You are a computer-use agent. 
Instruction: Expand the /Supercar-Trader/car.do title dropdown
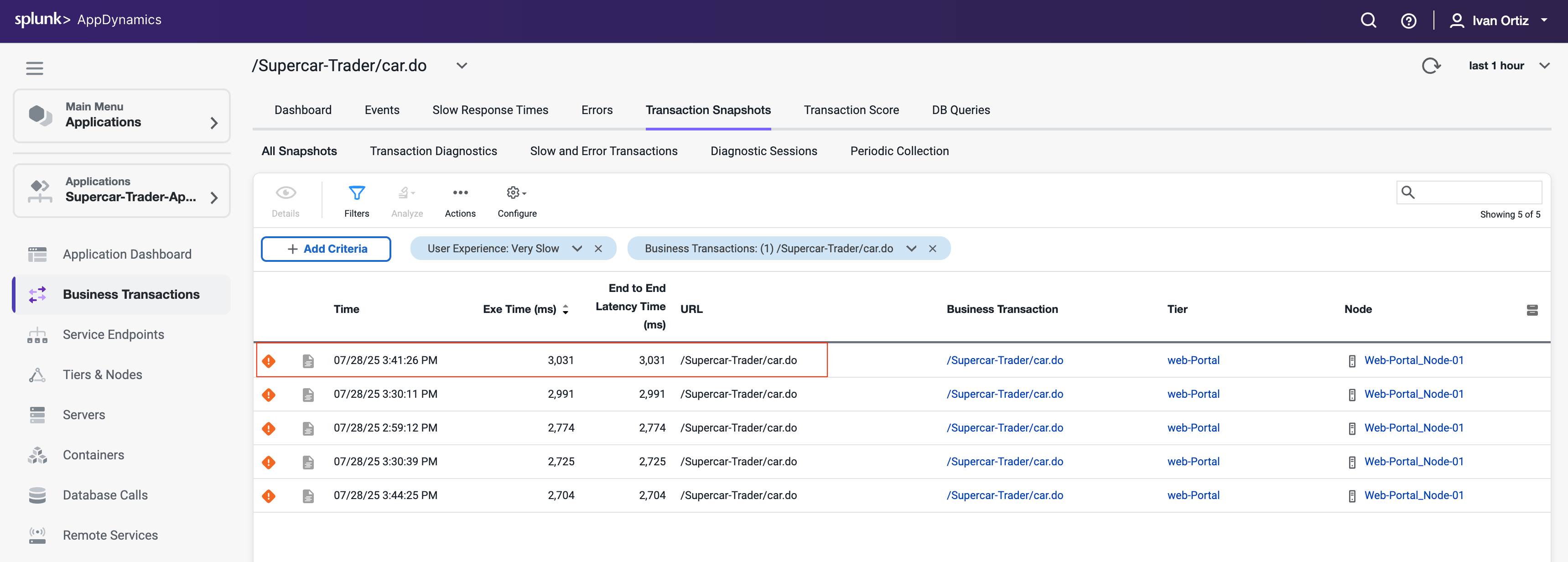coord(462,66)
